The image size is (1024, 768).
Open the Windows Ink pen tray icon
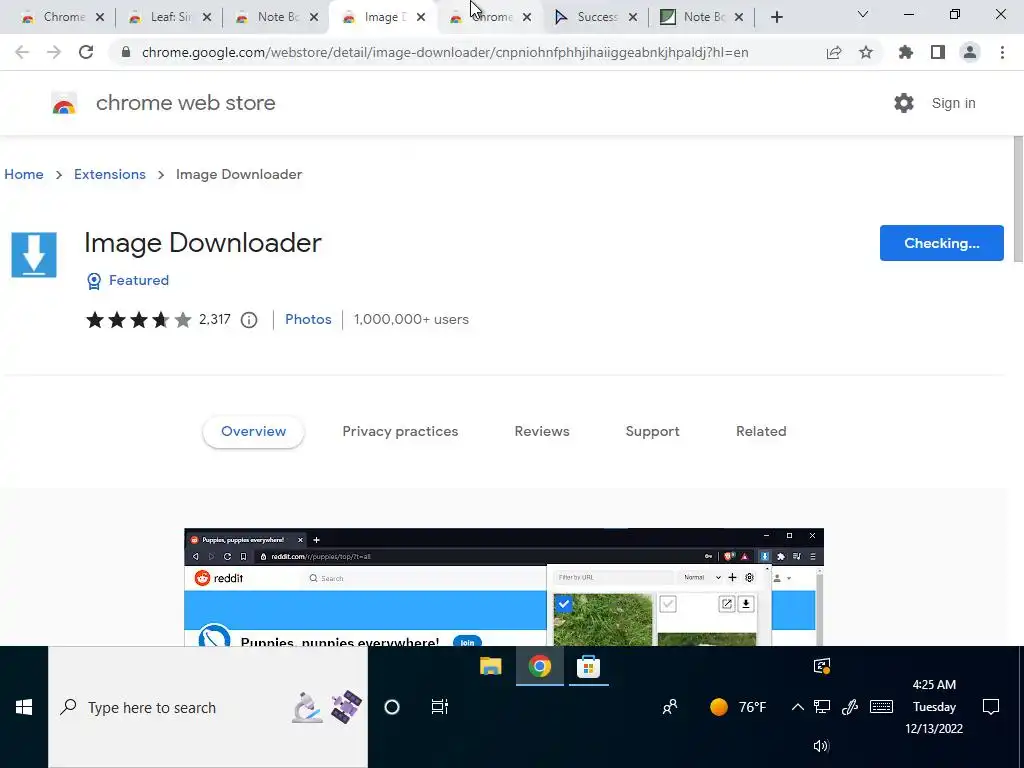coord(850,707)
